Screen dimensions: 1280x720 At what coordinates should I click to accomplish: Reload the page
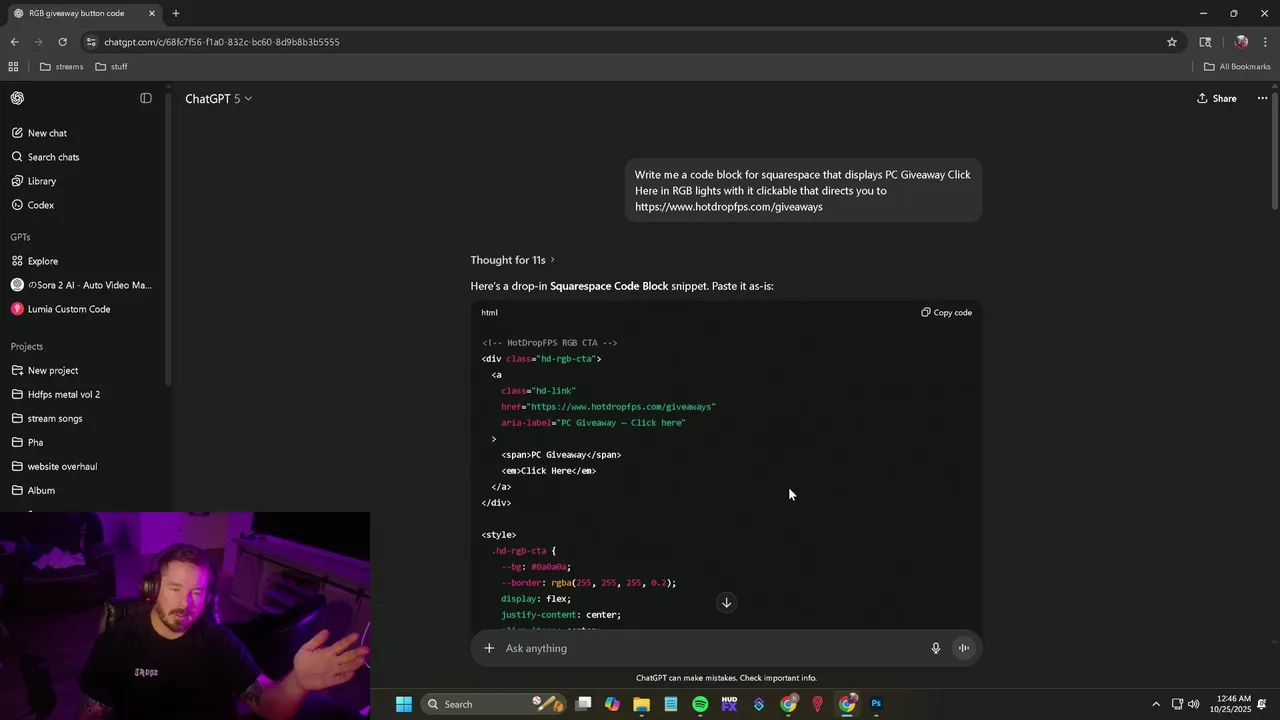[62, 42]
